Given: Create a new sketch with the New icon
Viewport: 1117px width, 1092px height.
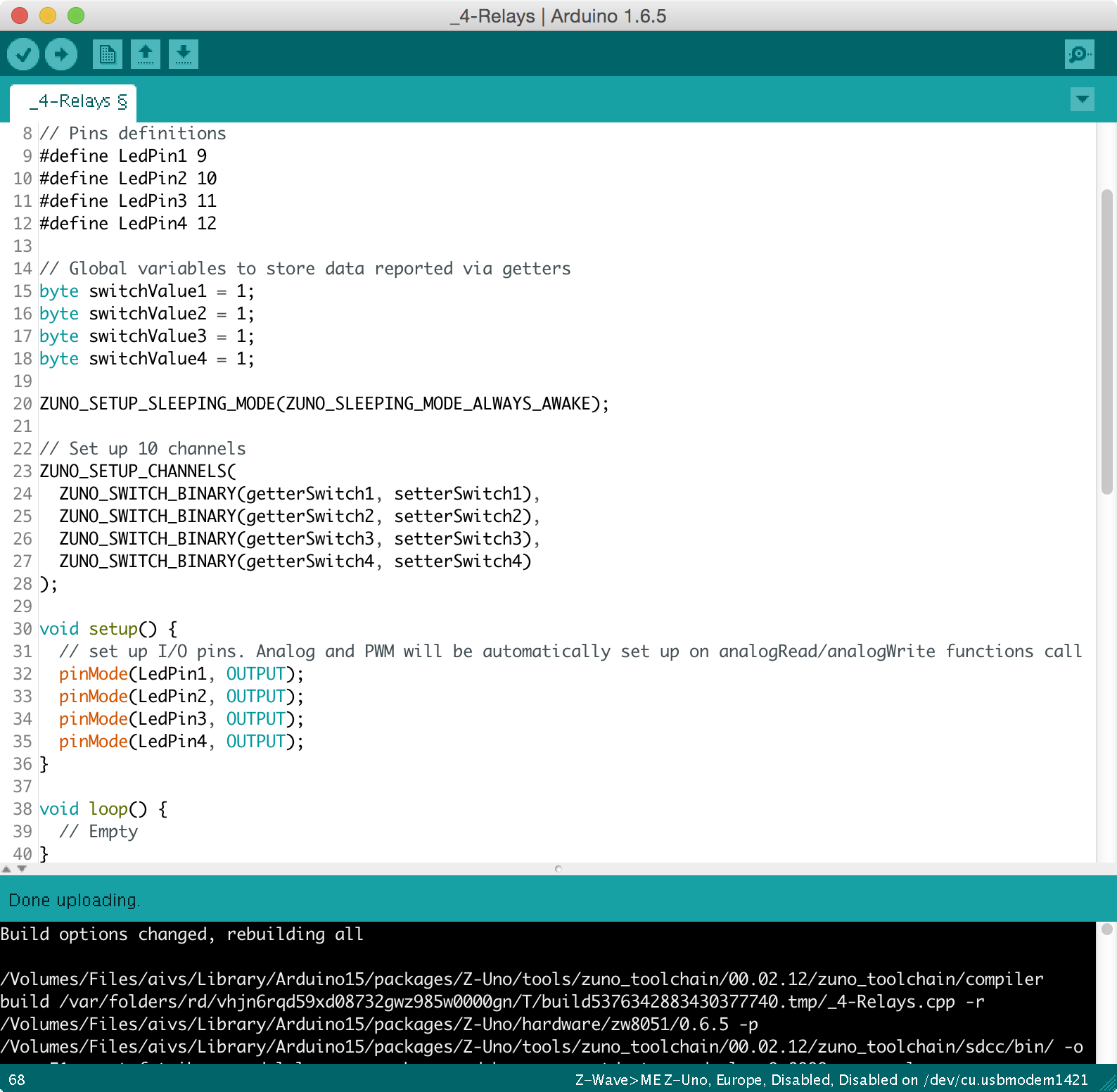Looking at the screenshot, I should point(108,54).
